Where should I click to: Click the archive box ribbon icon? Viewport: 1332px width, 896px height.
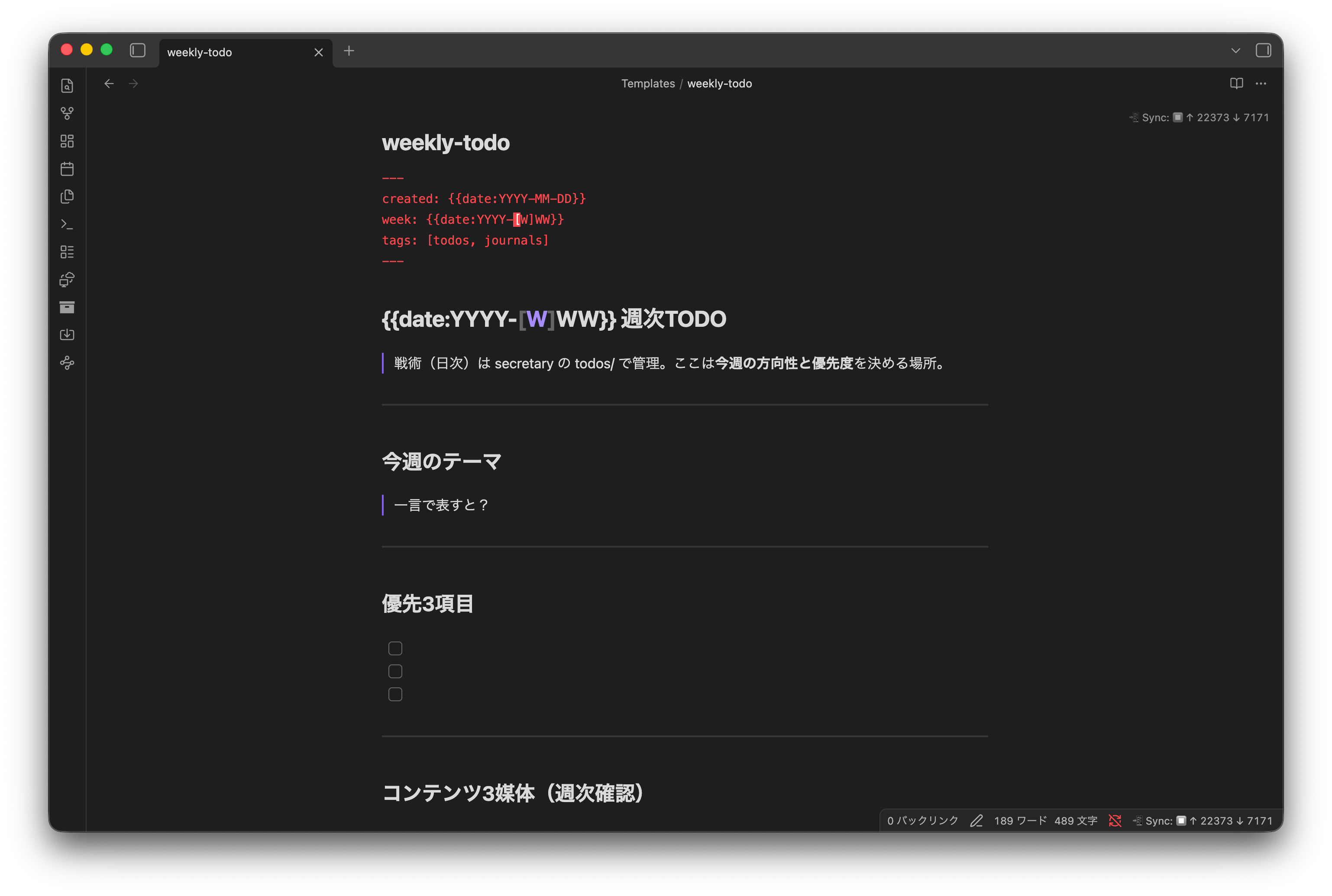point(67,307)
